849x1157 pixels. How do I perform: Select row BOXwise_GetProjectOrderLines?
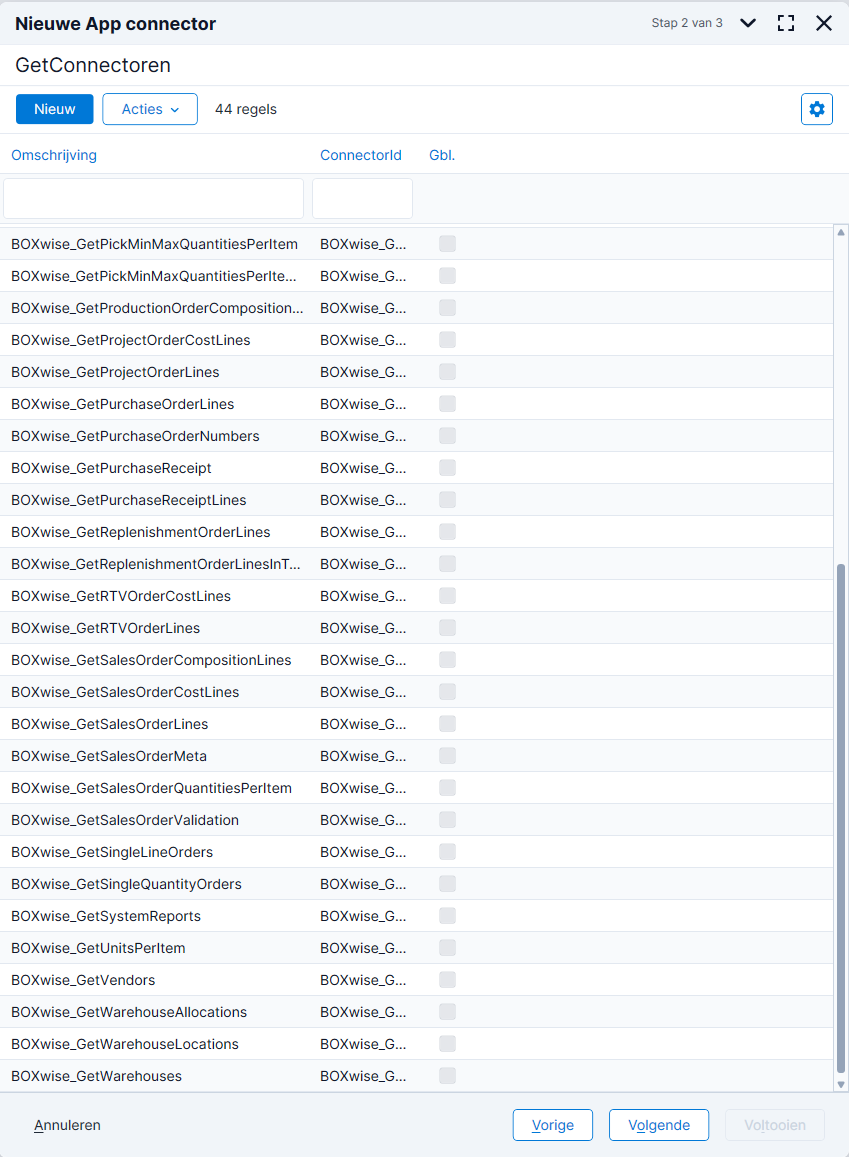click(x=416, y=372)
